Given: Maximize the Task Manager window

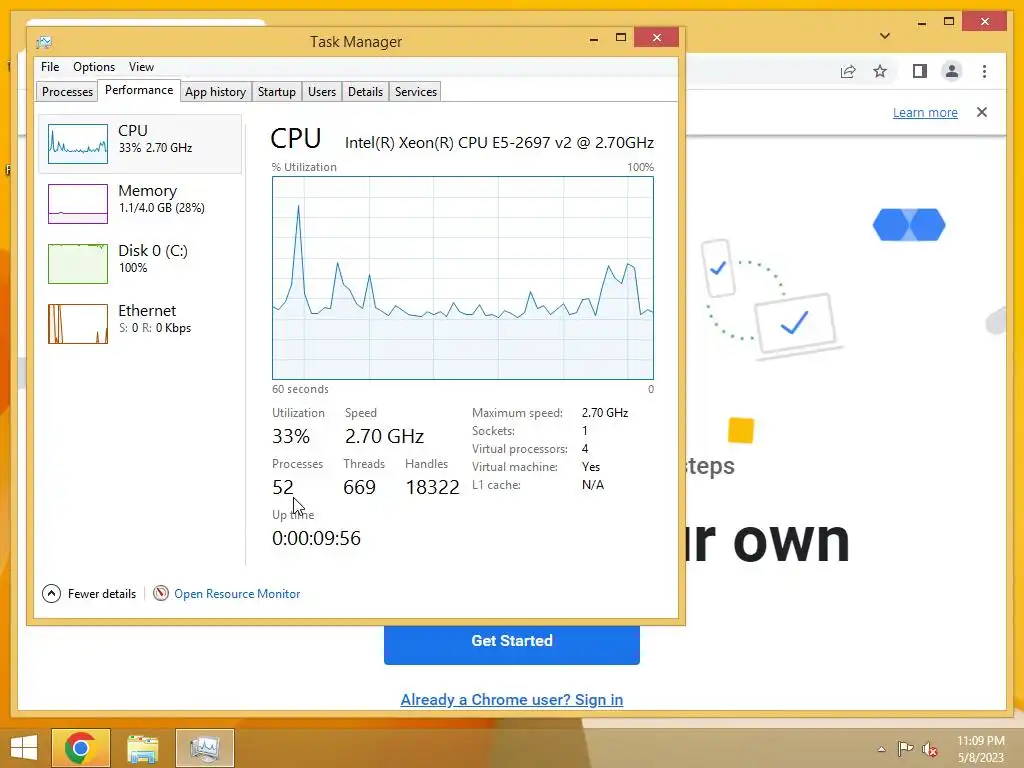Looking at the screenshot, I should [x=621, y=38].
